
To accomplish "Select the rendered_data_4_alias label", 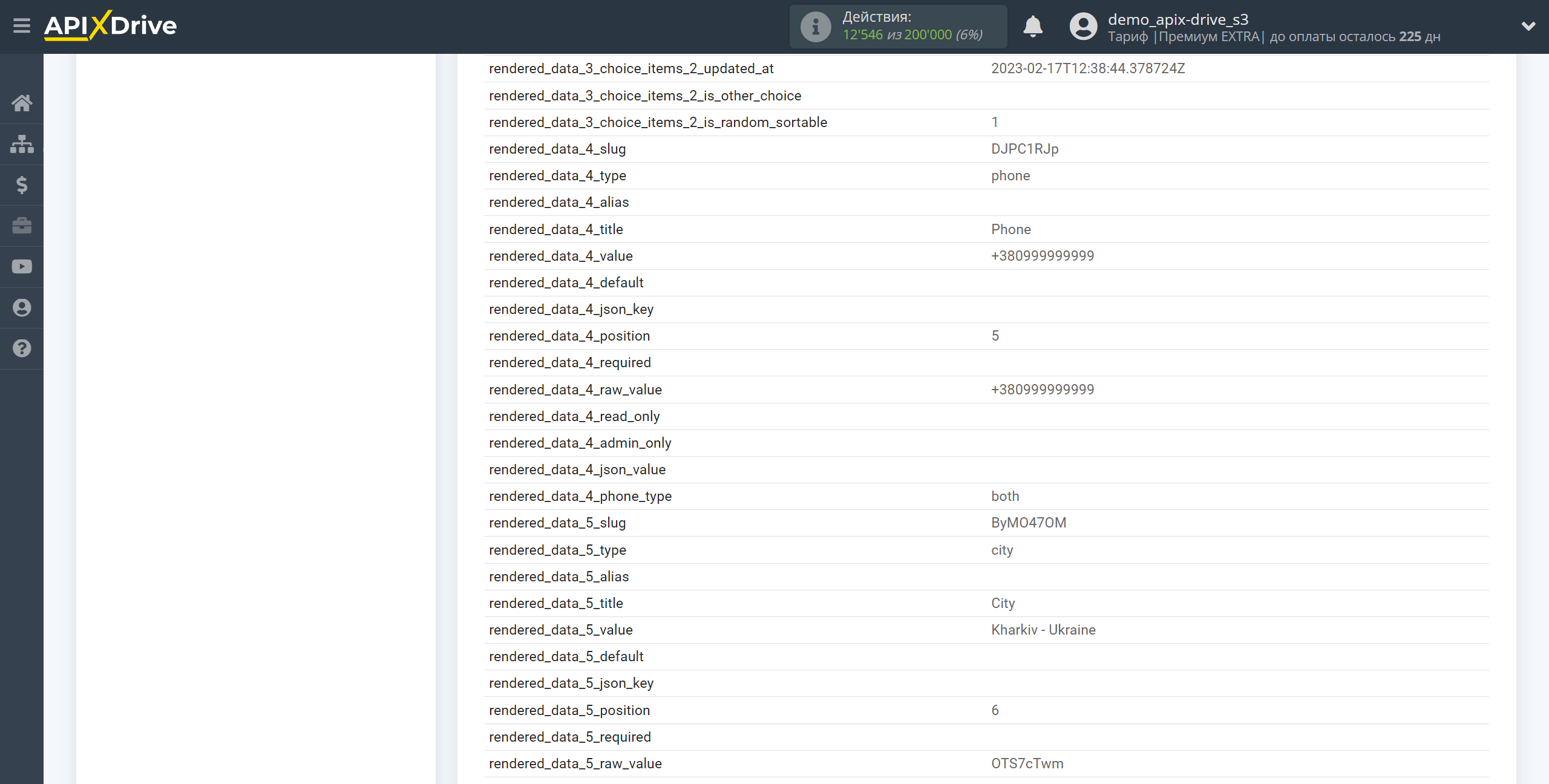I will click(558, 202).
